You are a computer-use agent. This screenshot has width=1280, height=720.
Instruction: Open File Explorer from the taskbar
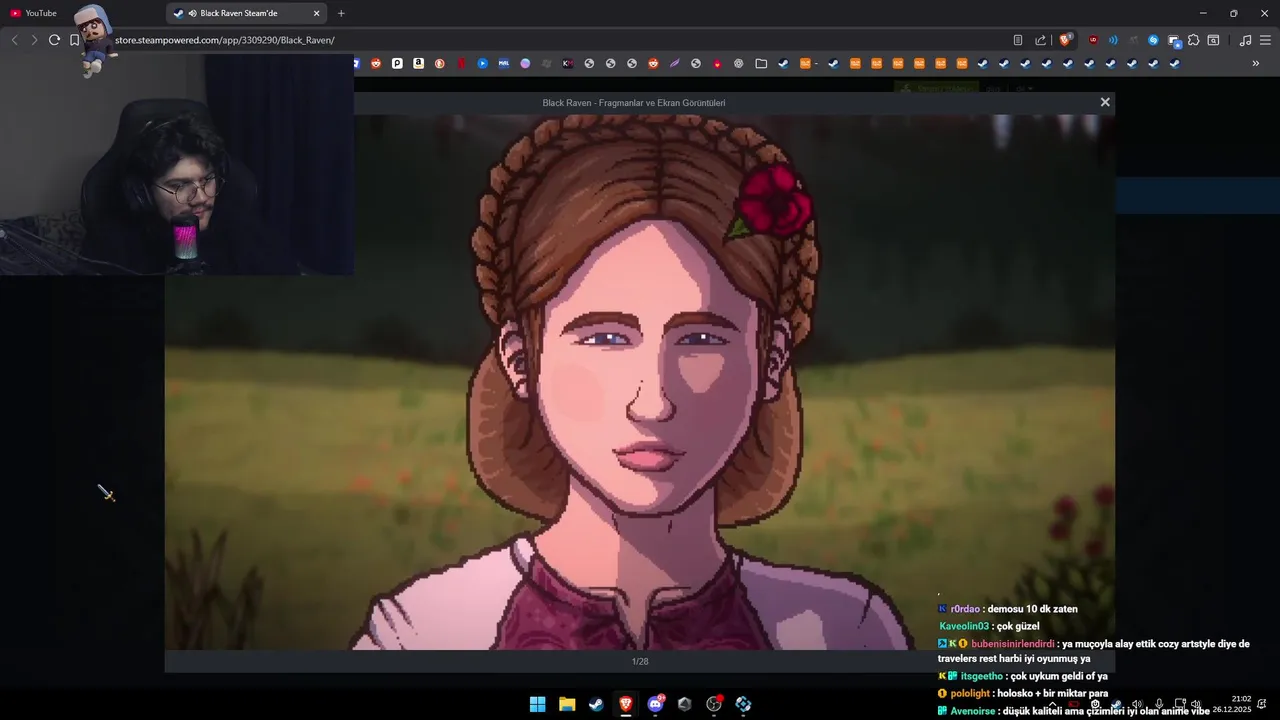[x=567, y=704]
